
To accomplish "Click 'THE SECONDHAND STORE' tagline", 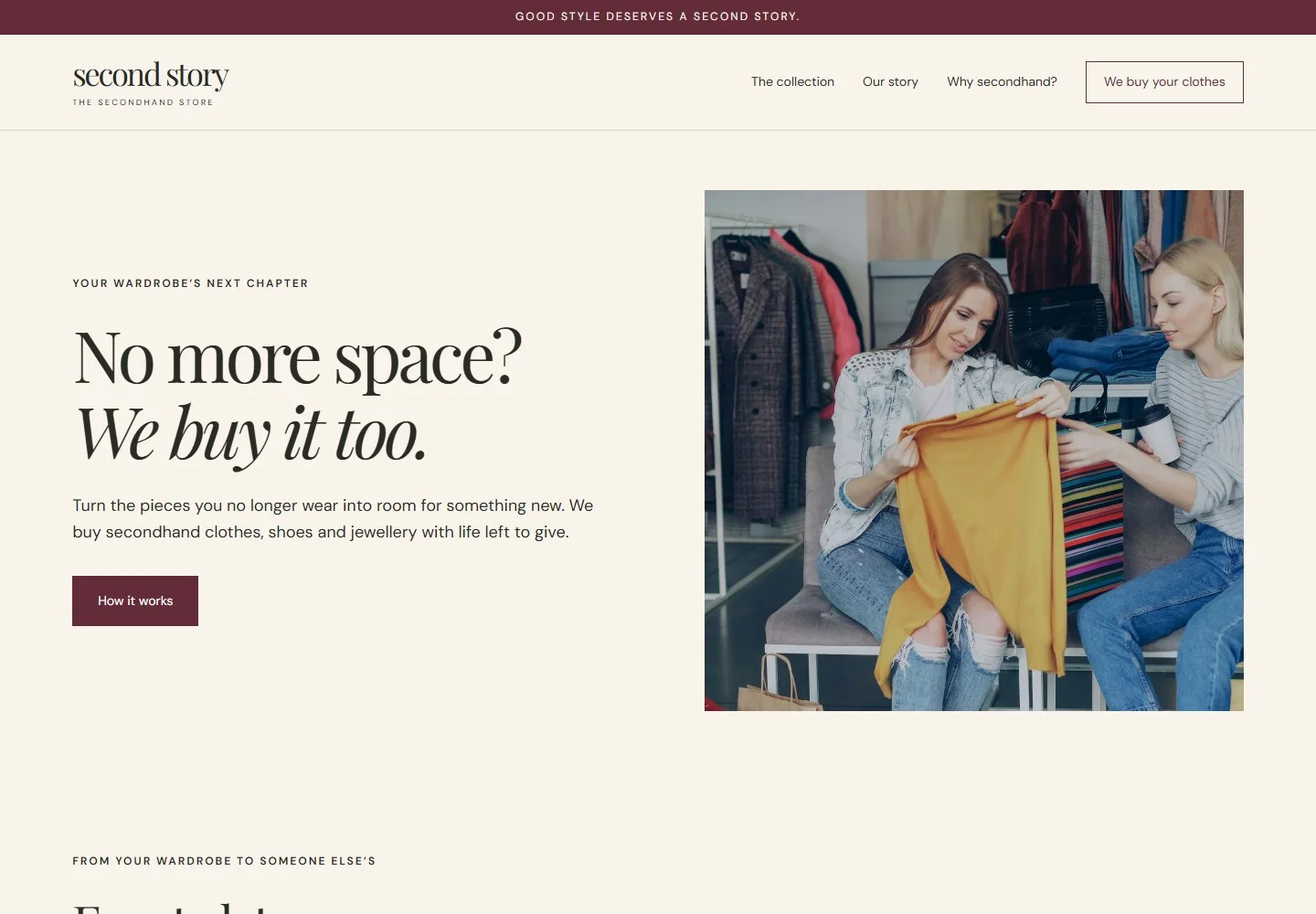I will pyautogui.click(x=143, y=102).
